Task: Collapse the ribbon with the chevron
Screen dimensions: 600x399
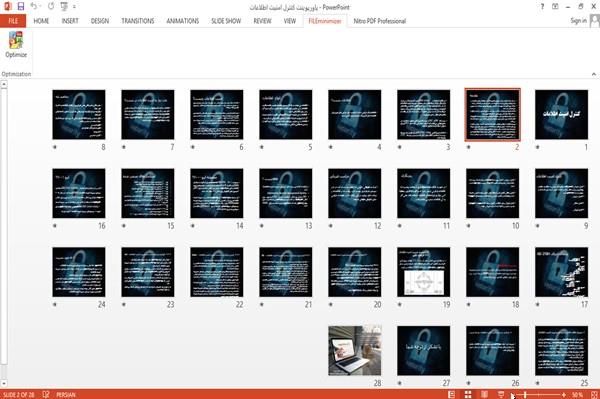Action: (593, 74)
